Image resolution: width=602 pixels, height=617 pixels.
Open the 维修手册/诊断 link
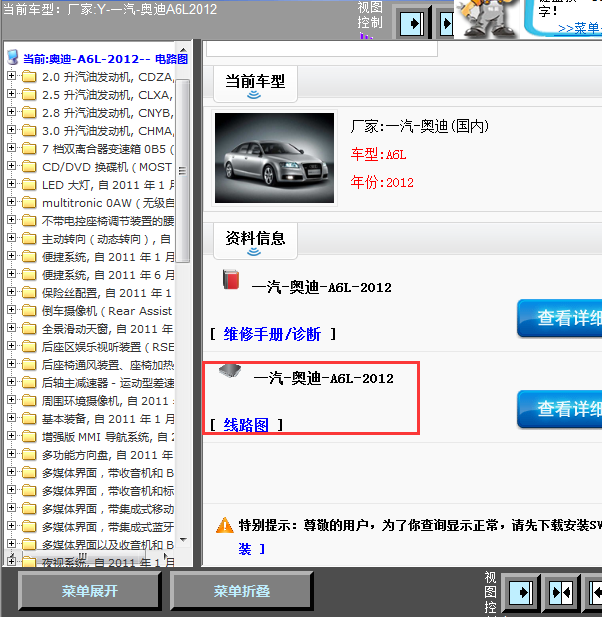coord(272,334)
